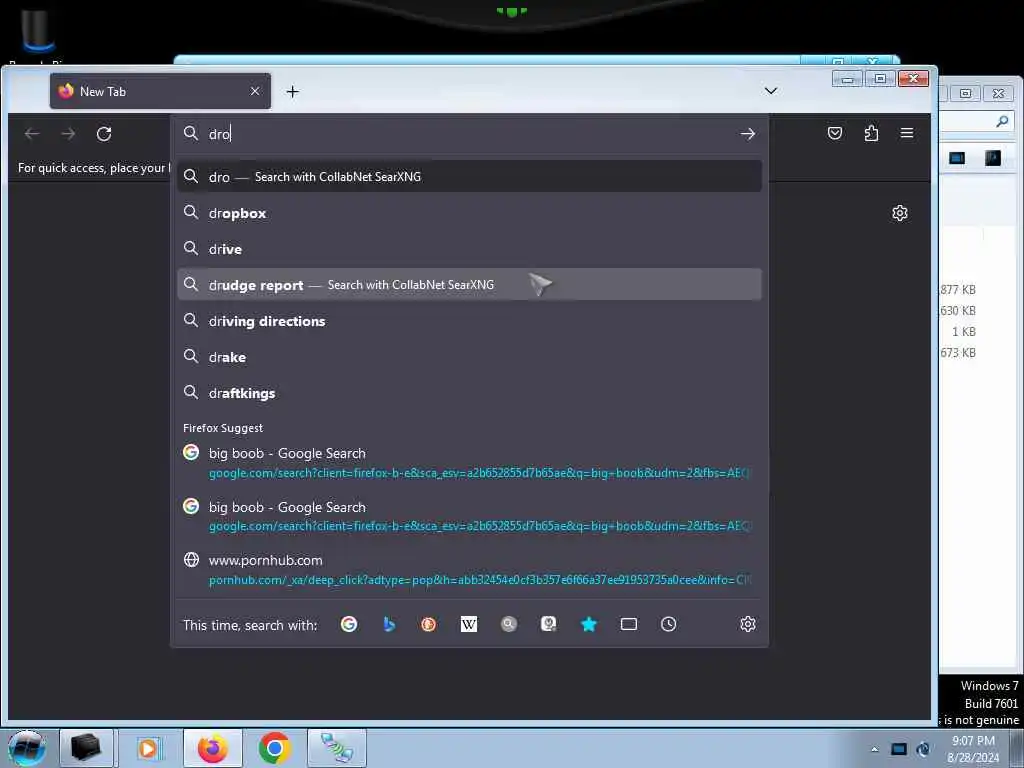The height and width of the screenshot is (768, 1024).
Task: Open a new tab with plus button
Action: point(293,91)
